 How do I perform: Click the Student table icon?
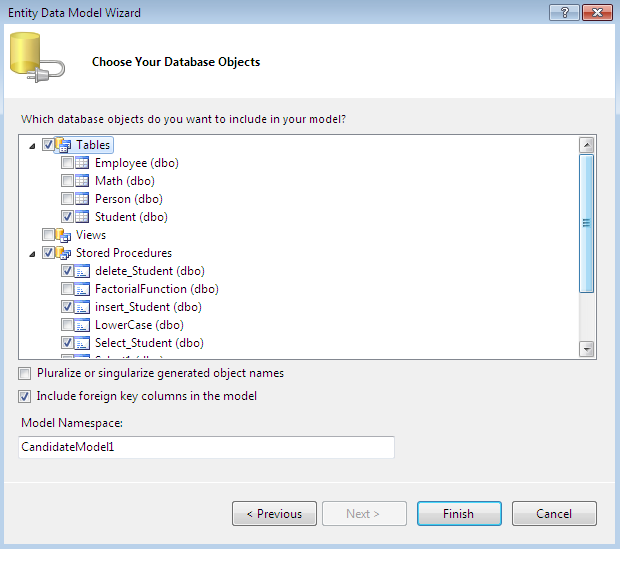(x=82, y=217)
